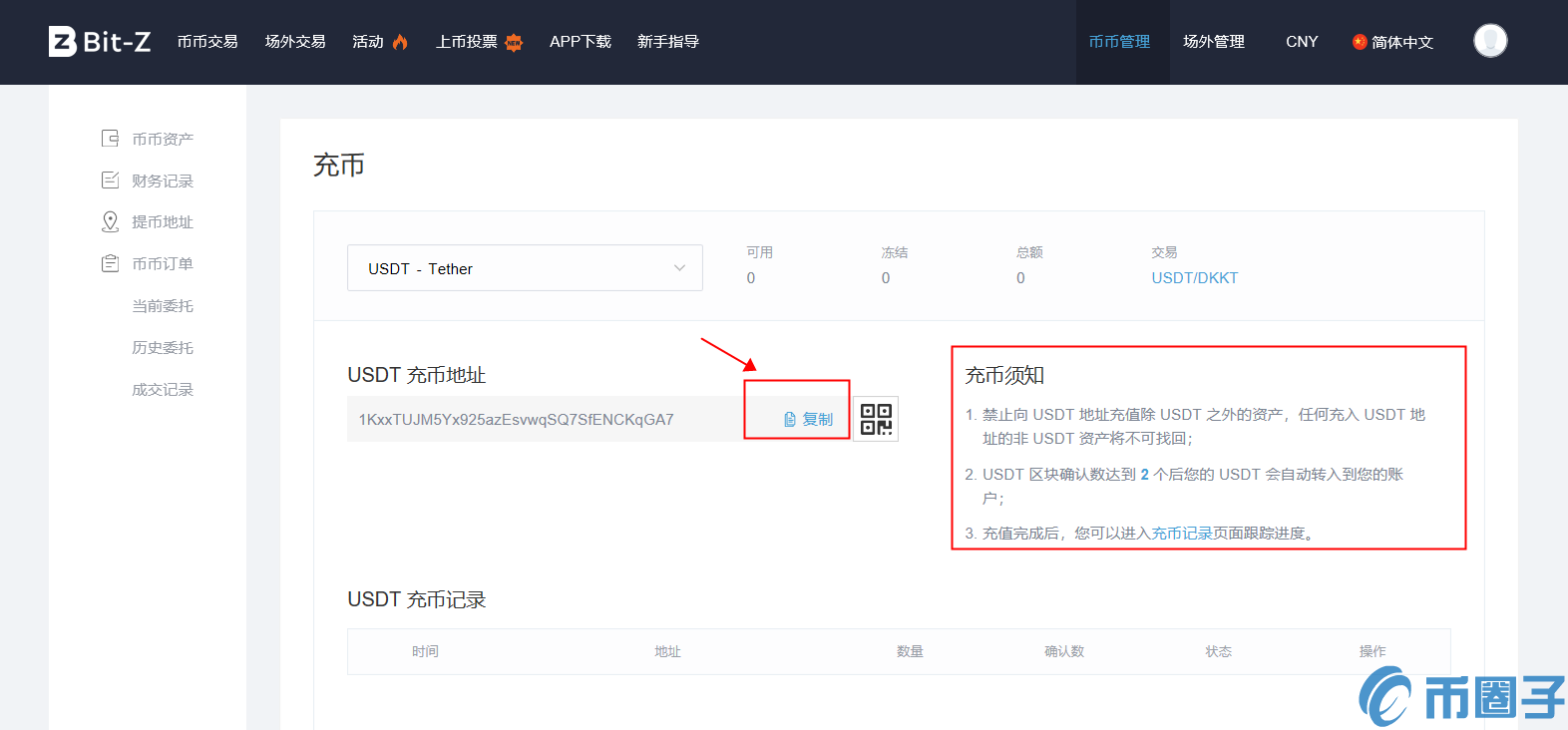Click the NEW badge icon beside 上币投票
1568x730 pixels.
514,42
